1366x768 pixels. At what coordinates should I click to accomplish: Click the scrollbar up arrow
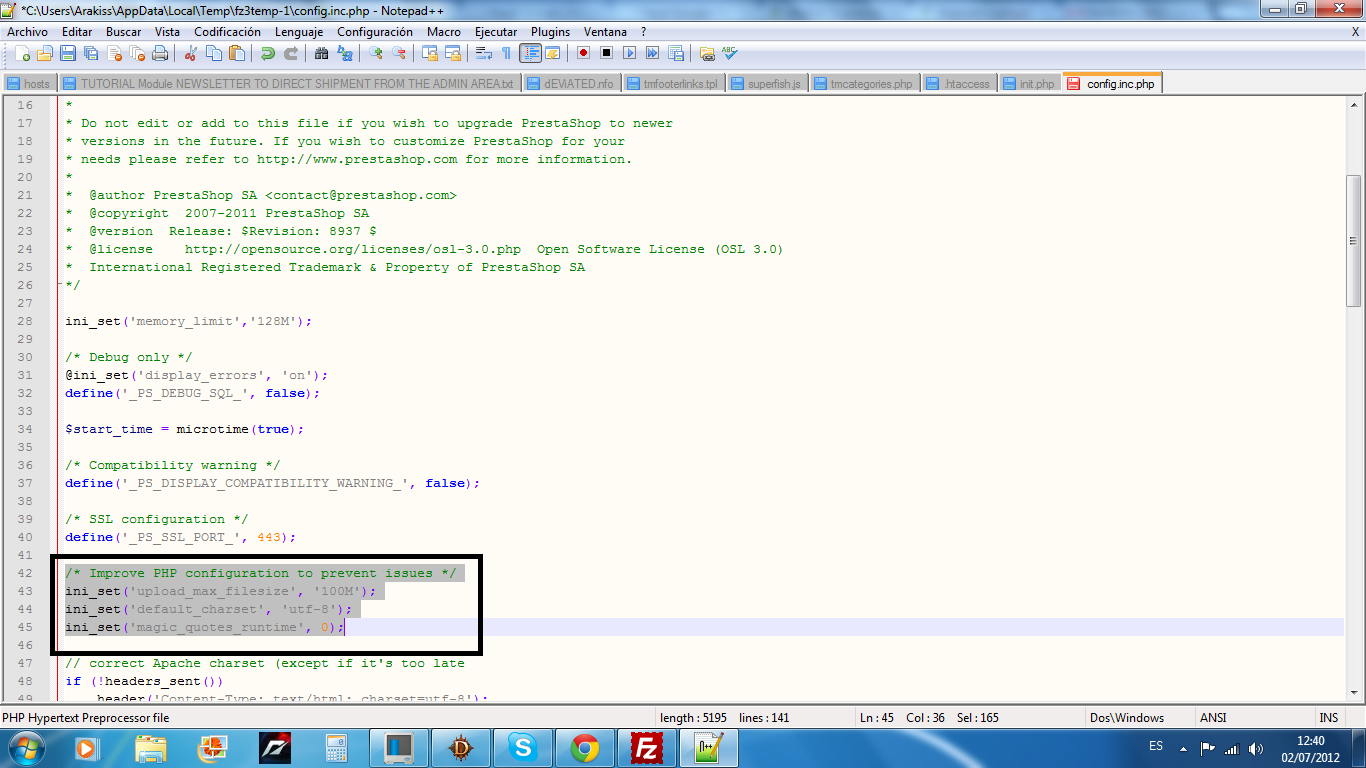(x=1353, y=105)
